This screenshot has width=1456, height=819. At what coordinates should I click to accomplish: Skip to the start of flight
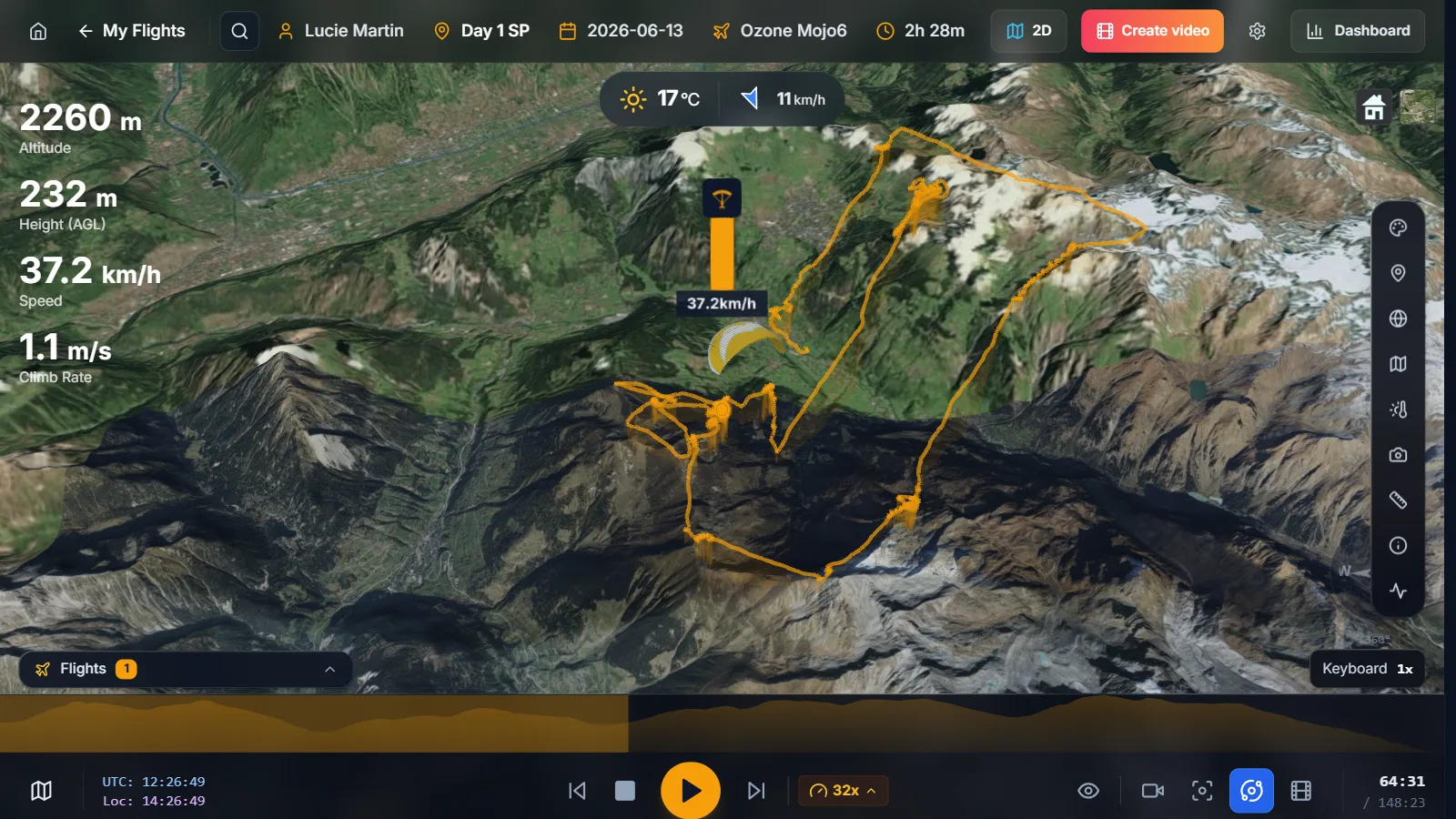point(577,791)
